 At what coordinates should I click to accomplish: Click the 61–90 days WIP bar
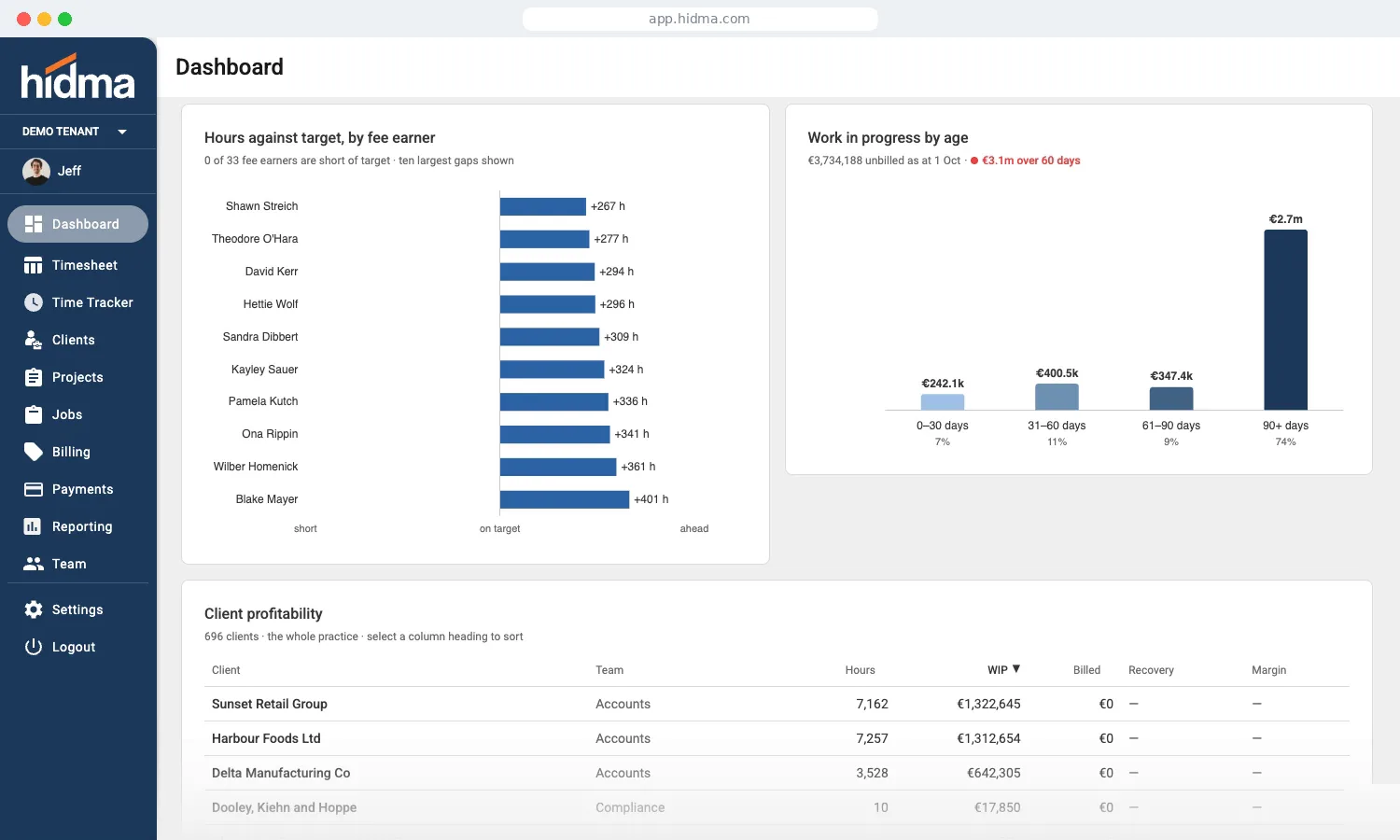pos(1171,399)
